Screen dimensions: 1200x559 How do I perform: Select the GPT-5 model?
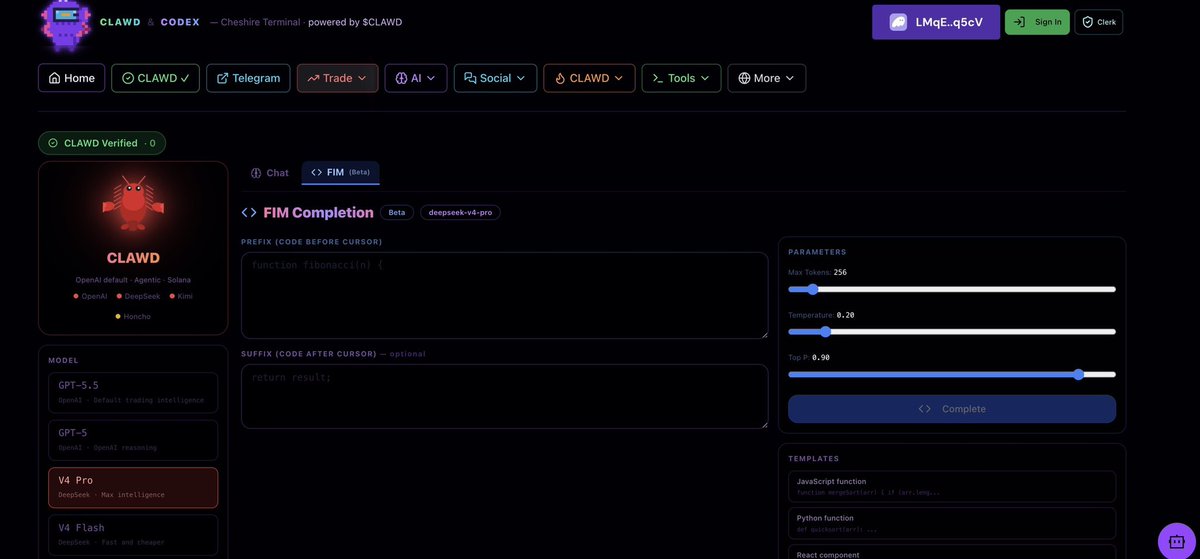pyautogui.click(x=133, y=440)
